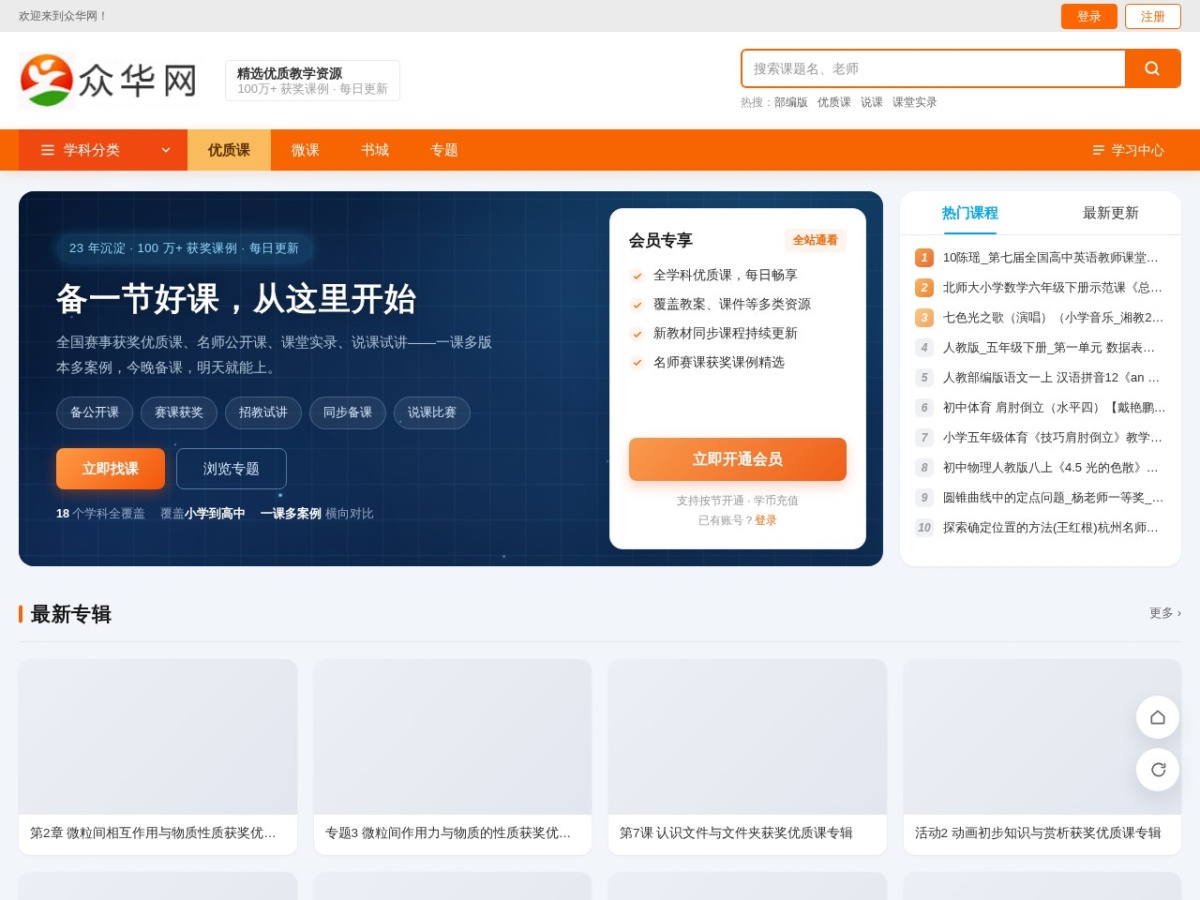Click the 全站通看 badge

click(x=815, y=240)
